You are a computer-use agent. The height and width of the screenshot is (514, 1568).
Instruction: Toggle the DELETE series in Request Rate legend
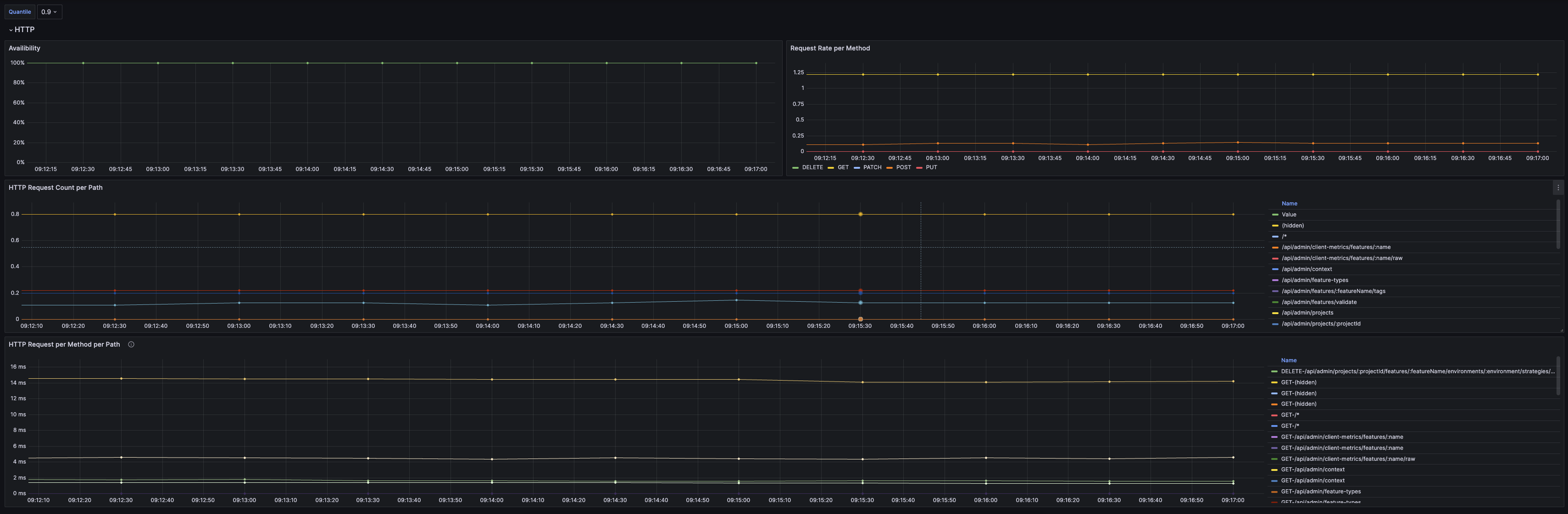[x=812, y=167]
